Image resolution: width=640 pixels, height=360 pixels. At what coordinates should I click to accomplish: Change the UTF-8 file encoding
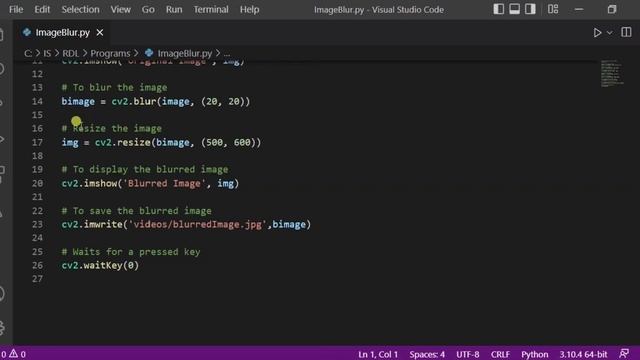click(468, 354)
